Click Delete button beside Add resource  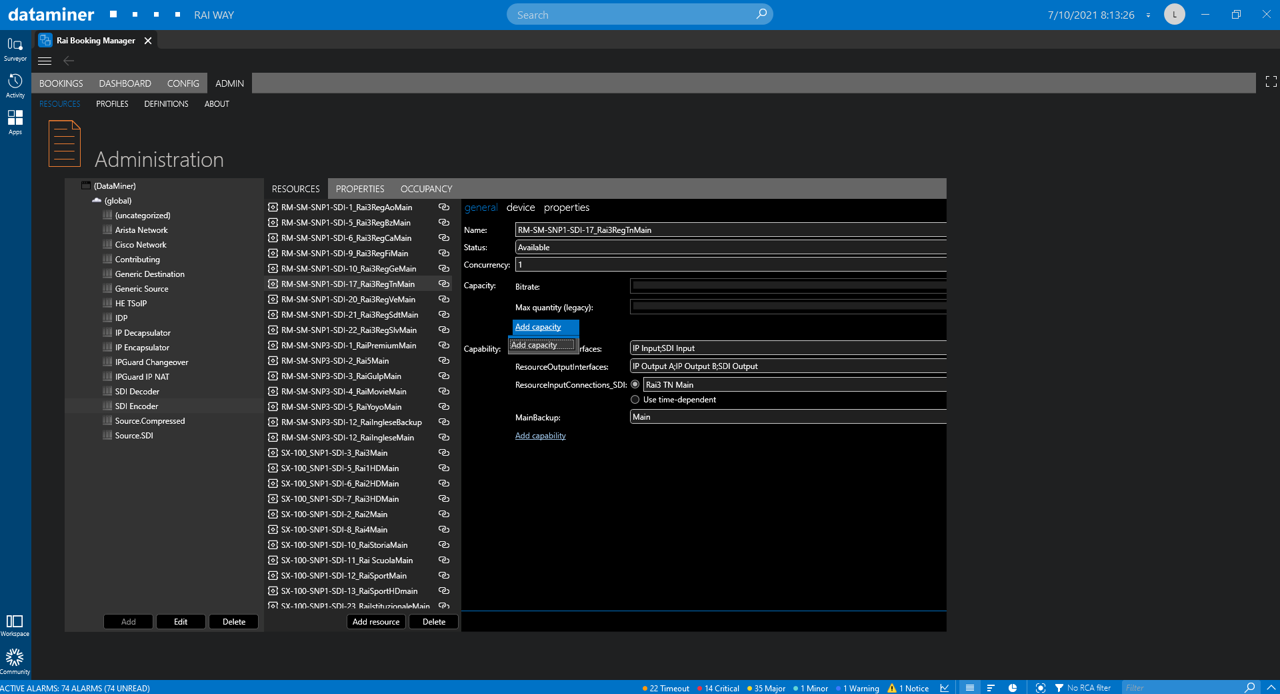434,622
